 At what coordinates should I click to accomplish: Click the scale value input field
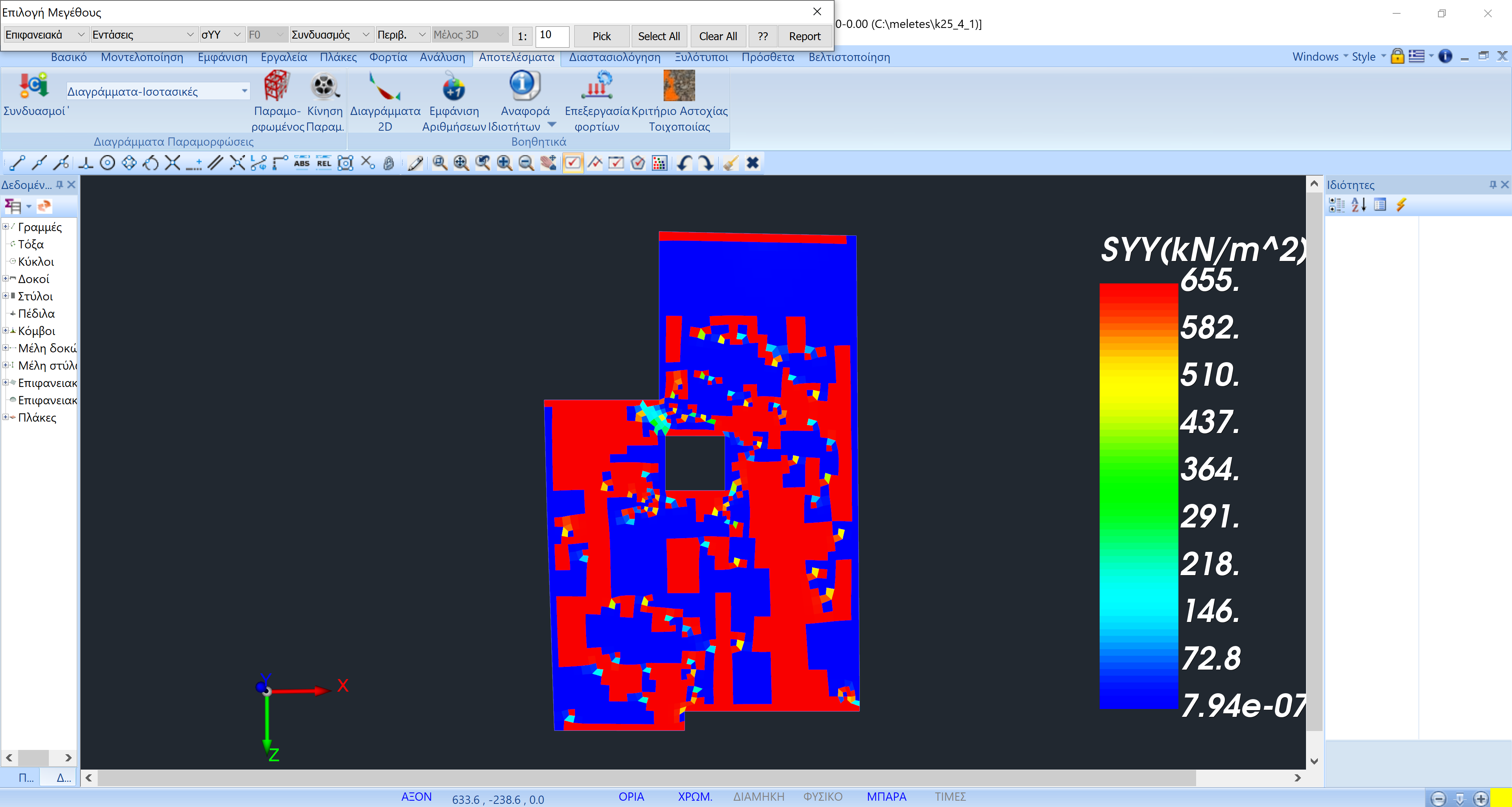pos(551,35)
